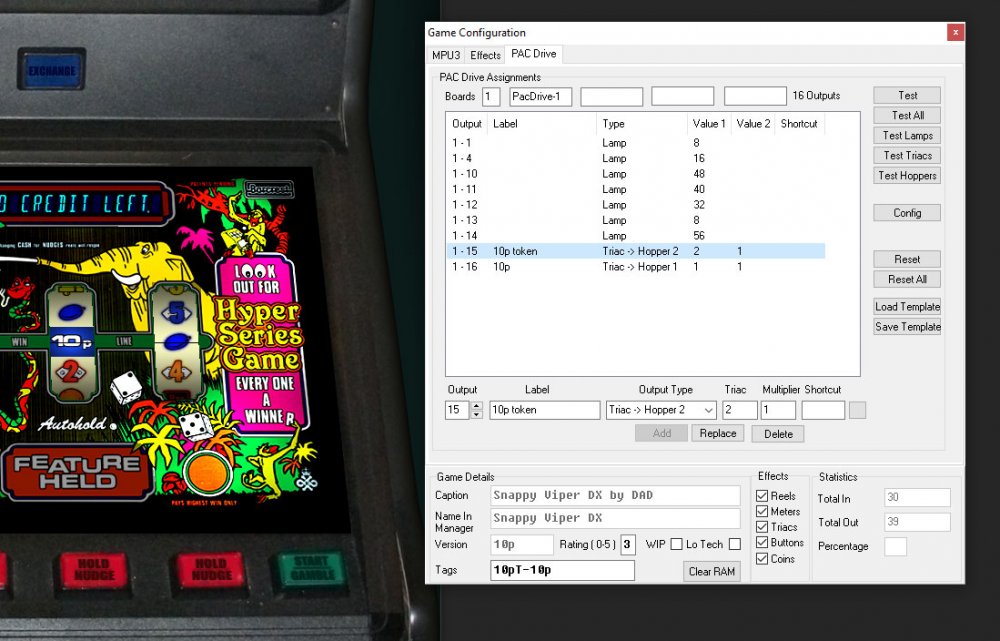Enable the WIP checkbox
The width and height of the screenshot is (1000, 641).
point(677,544)
